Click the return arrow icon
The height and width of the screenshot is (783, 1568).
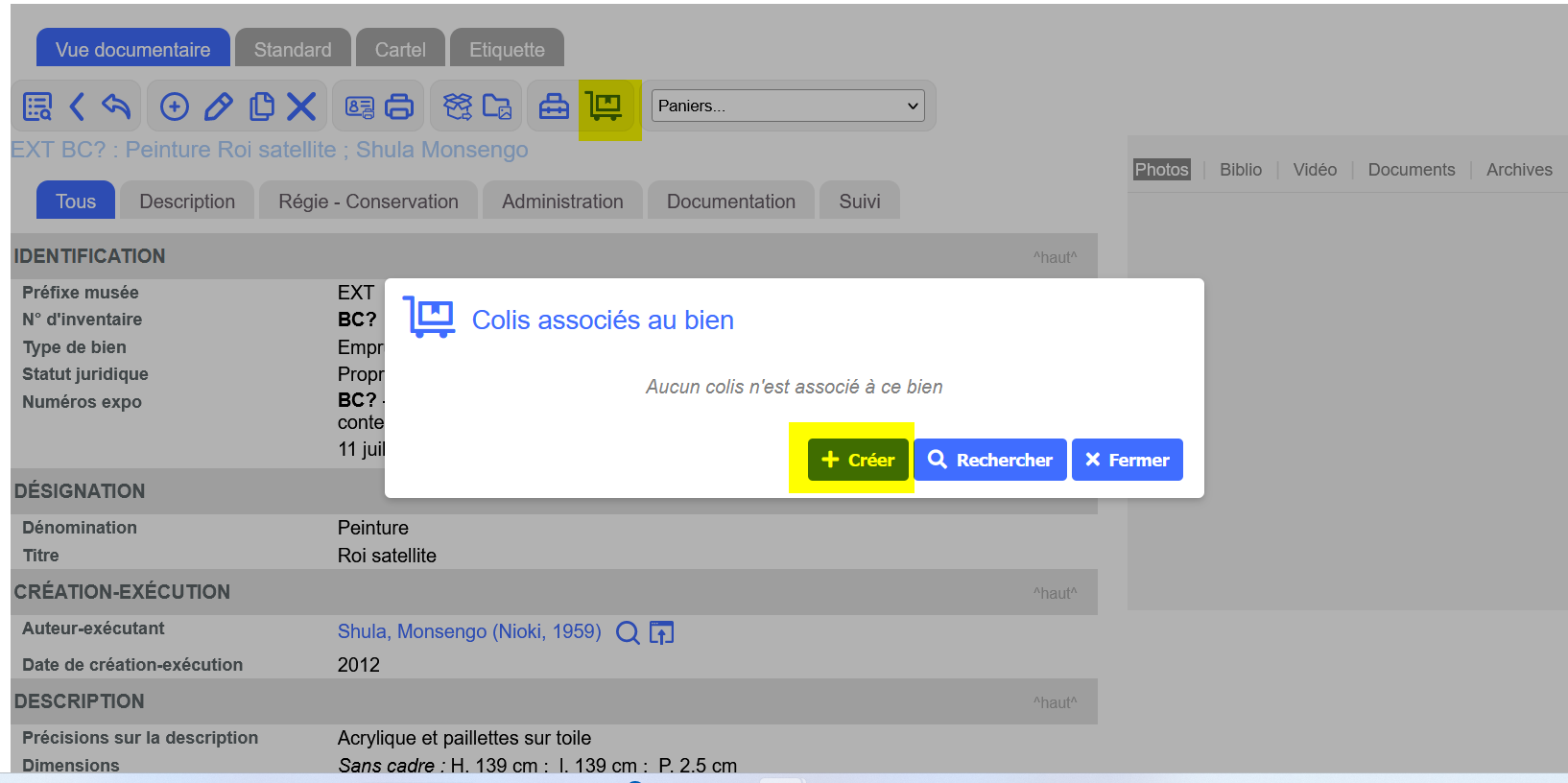115,107
